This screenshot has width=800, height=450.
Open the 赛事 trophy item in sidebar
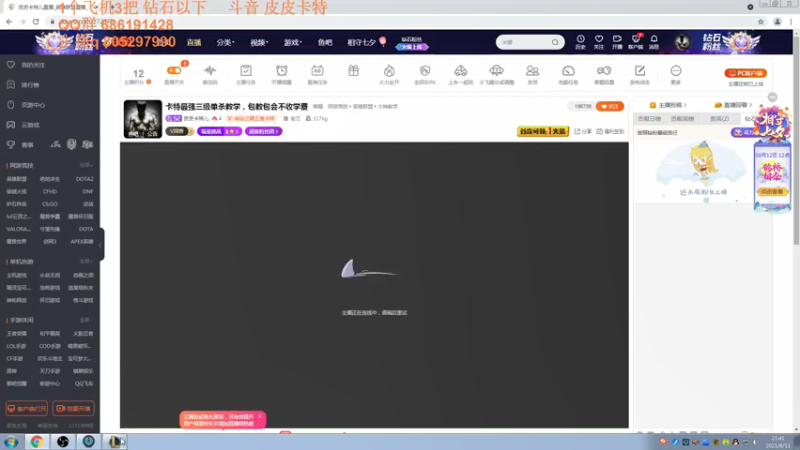coord(20,145)
